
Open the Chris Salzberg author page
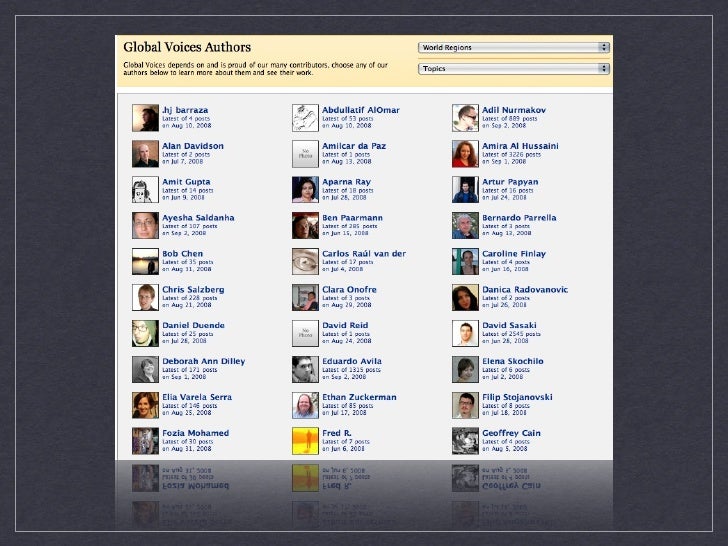pos(193,289)
